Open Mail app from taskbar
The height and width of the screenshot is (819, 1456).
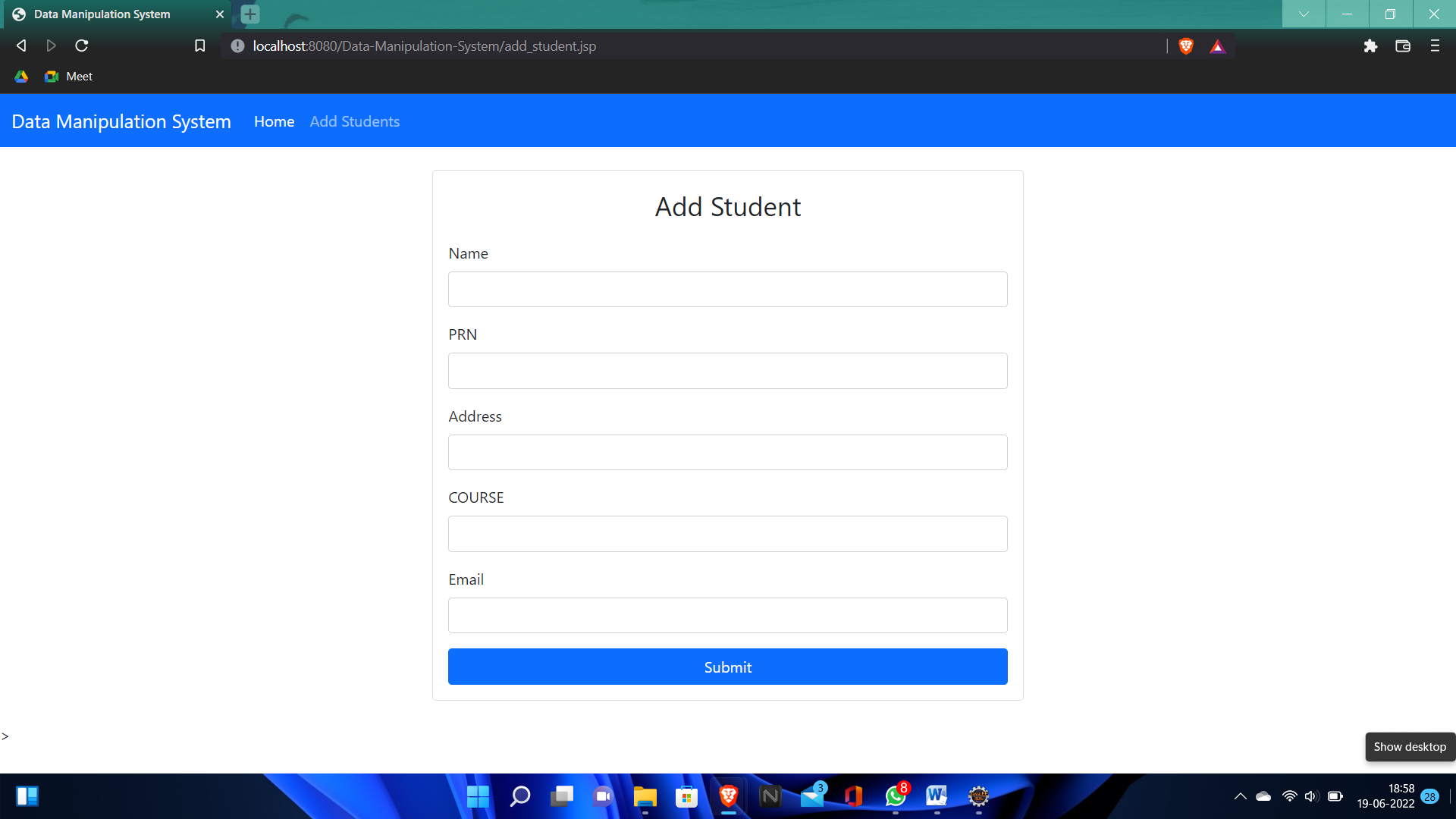point(812,796)
